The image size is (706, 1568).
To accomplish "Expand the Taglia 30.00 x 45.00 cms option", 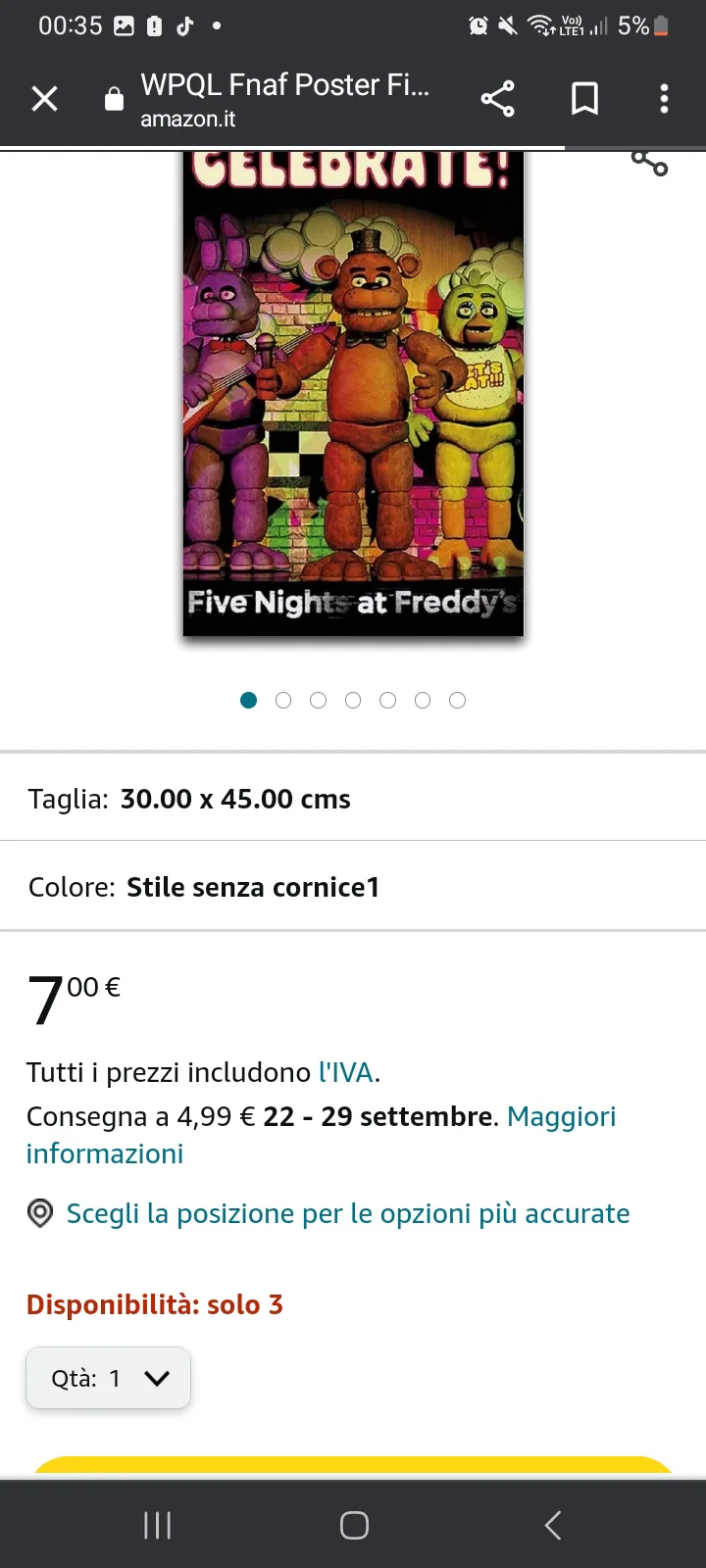I will point(353,798).
